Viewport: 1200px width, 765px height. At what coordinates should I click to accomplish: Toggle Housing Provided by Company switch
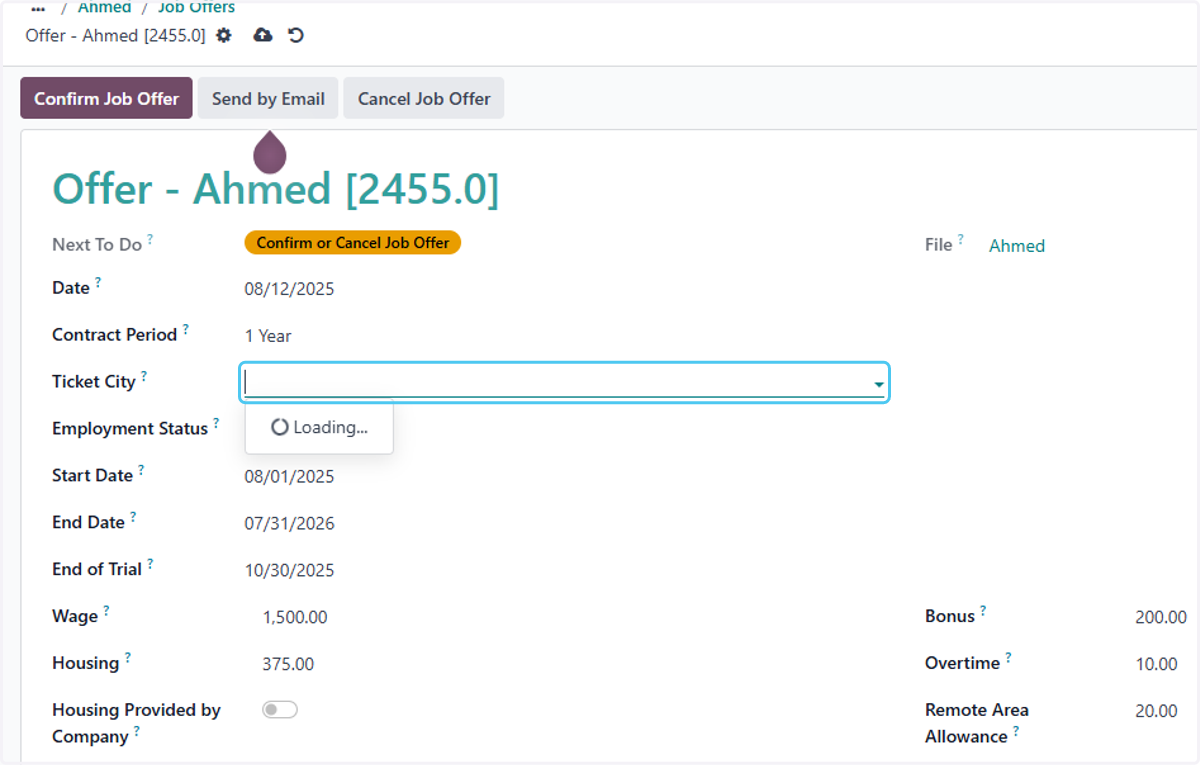pyautogui.click(x=280, y=710)
